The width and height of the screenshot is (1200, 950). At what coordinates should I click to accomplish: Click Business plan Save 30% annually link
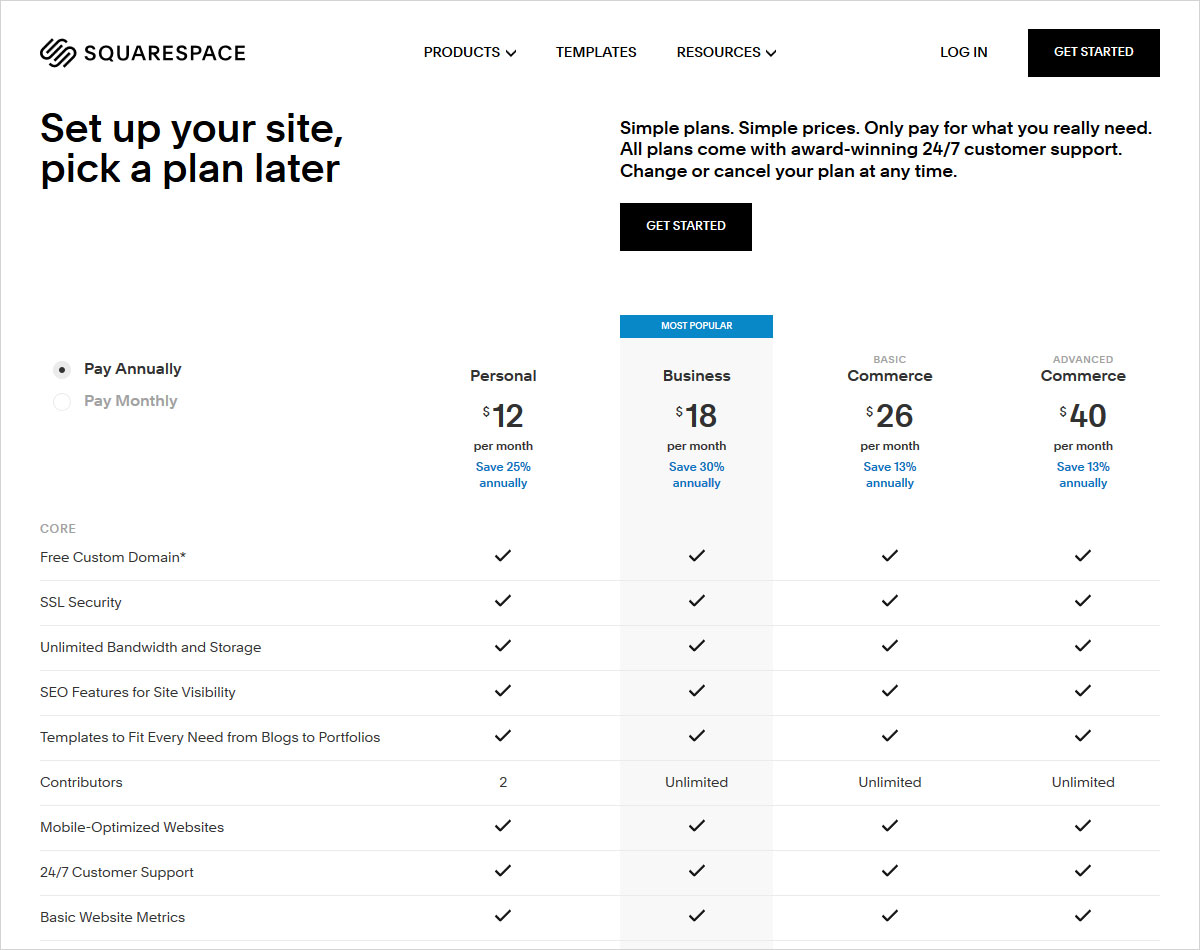697,475
